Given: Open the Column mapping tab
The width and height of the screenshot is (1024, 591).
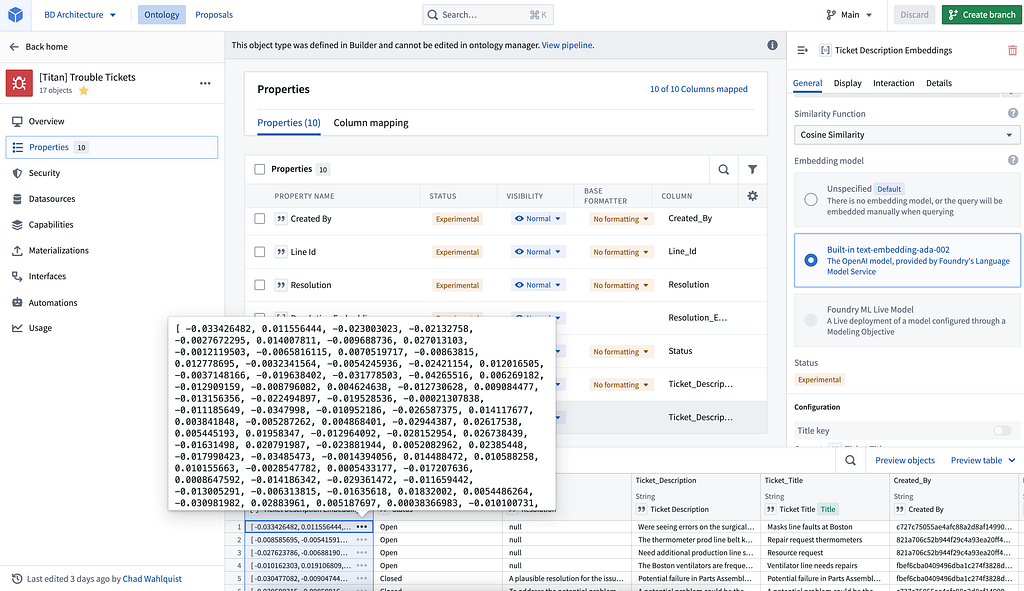Looking at the screenshot, I should tap(371, 123).
